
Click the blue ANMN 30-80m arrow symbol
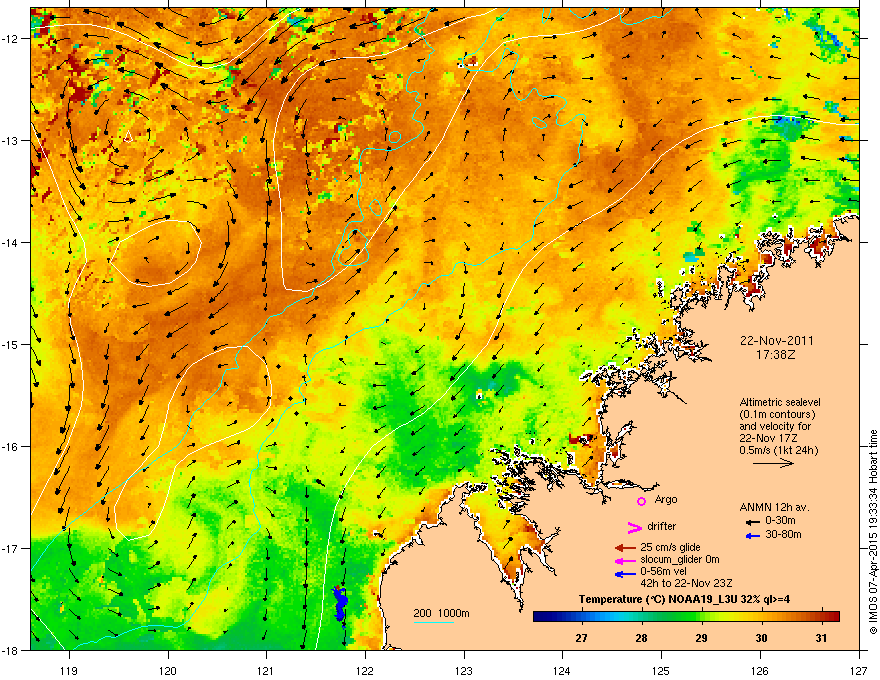(753, 536)
